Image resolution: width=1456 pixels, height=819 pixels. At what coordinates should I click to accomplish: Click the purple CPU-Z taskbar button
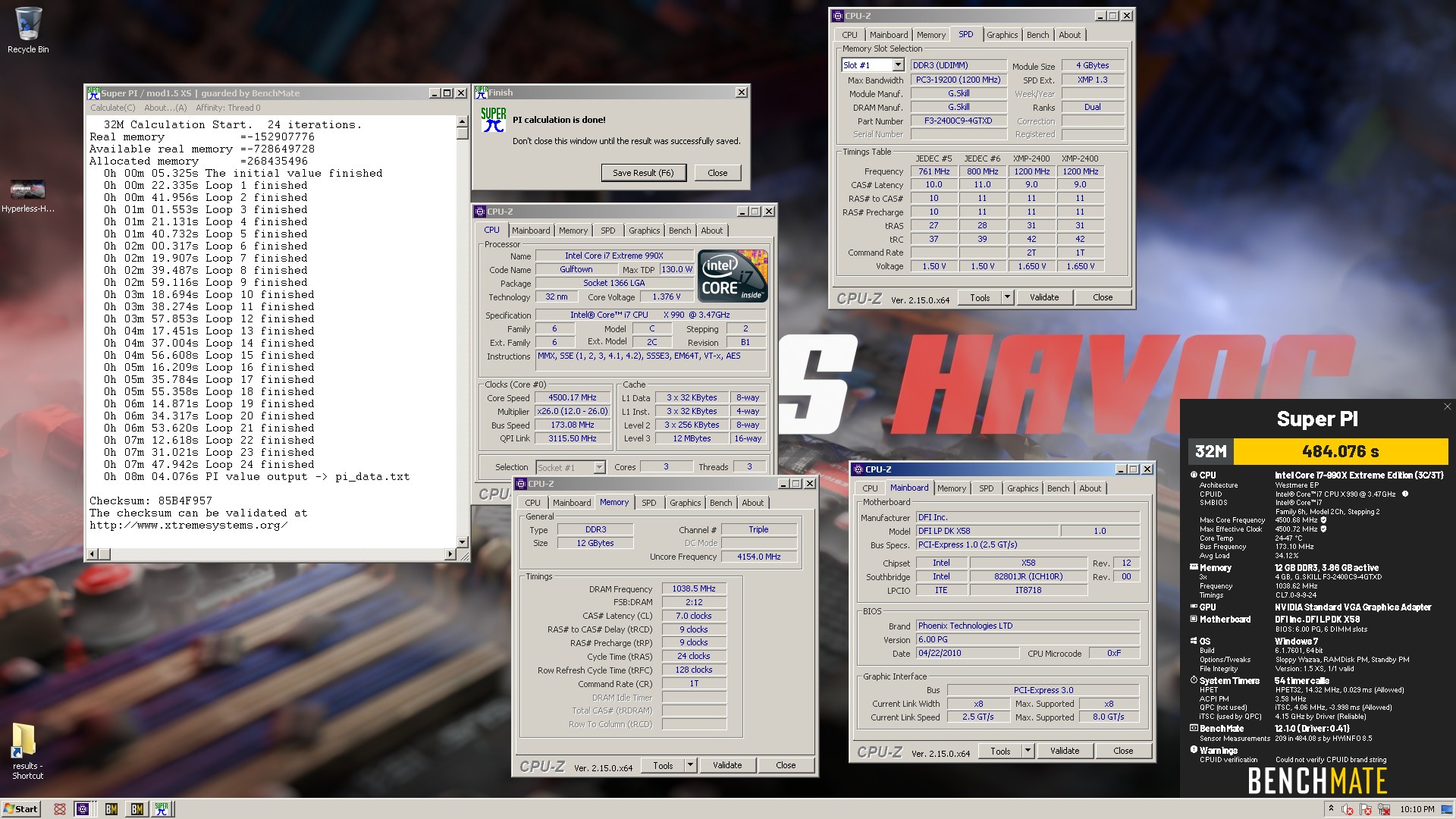click(x=83, y=809)
